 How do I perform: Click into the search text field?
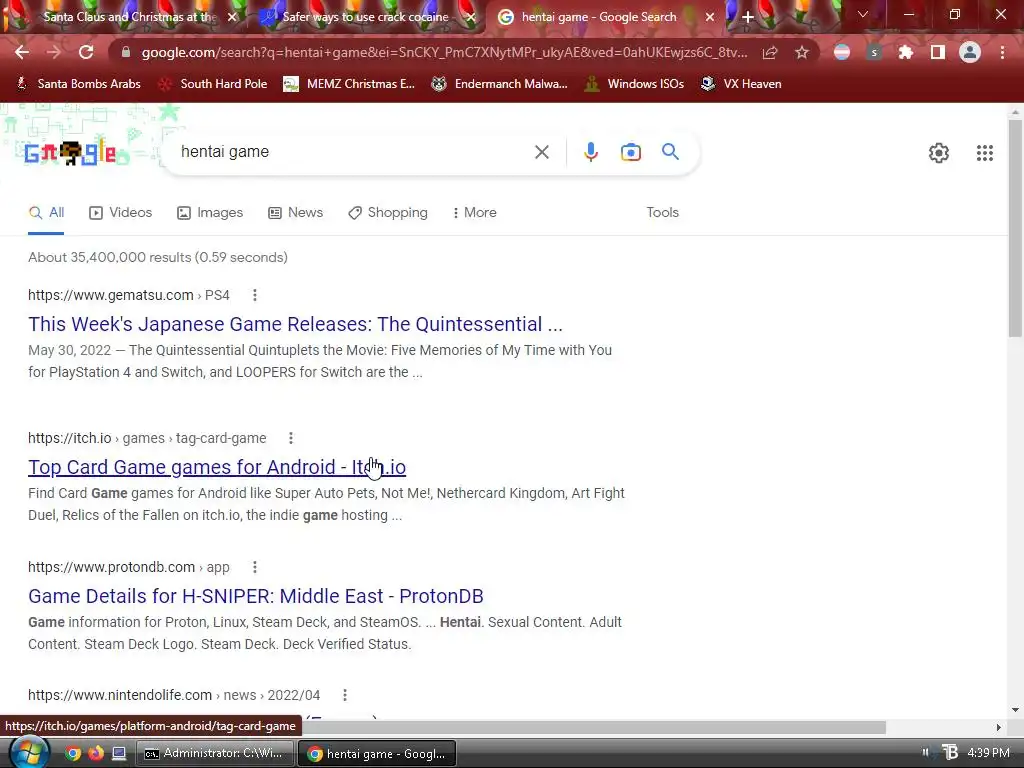(x=353, y=152)
